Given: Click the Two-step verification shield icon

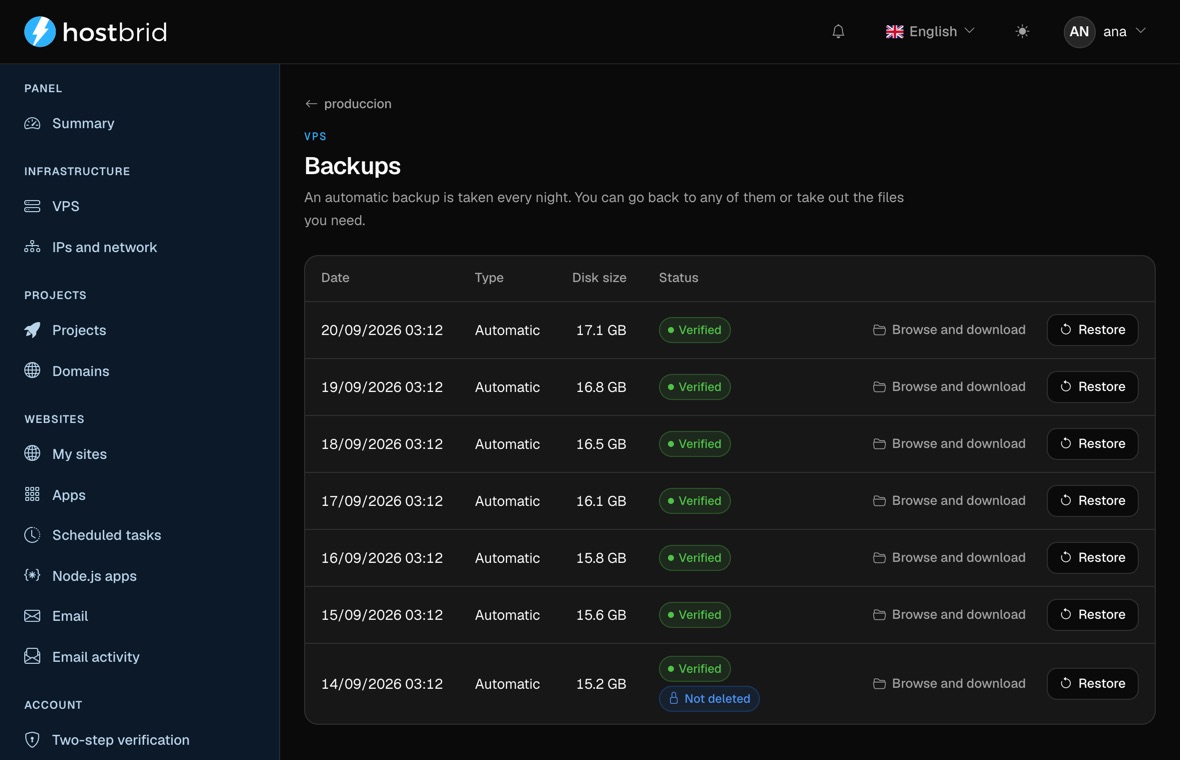Looking at the screenshot, I should (32, 740).
